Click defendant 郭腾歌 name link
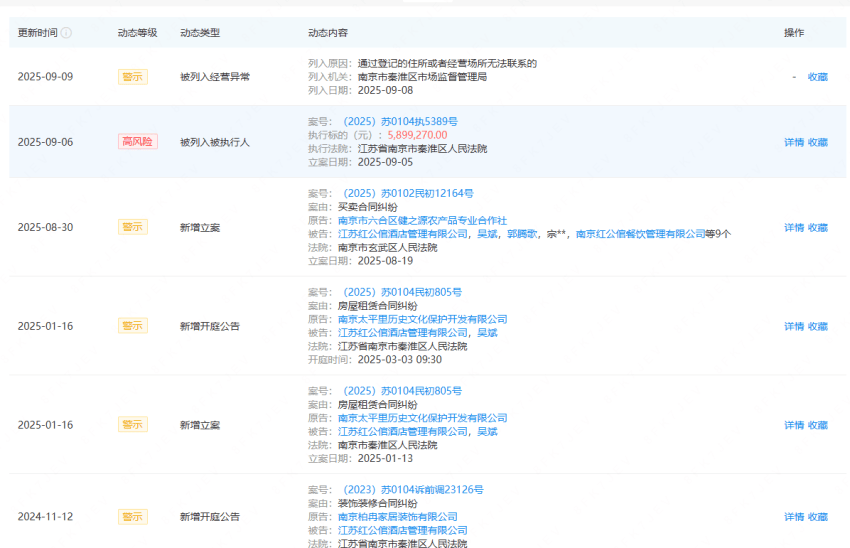Screen dimensions: 850x548 pyautogui.click(x=520, y=234)
